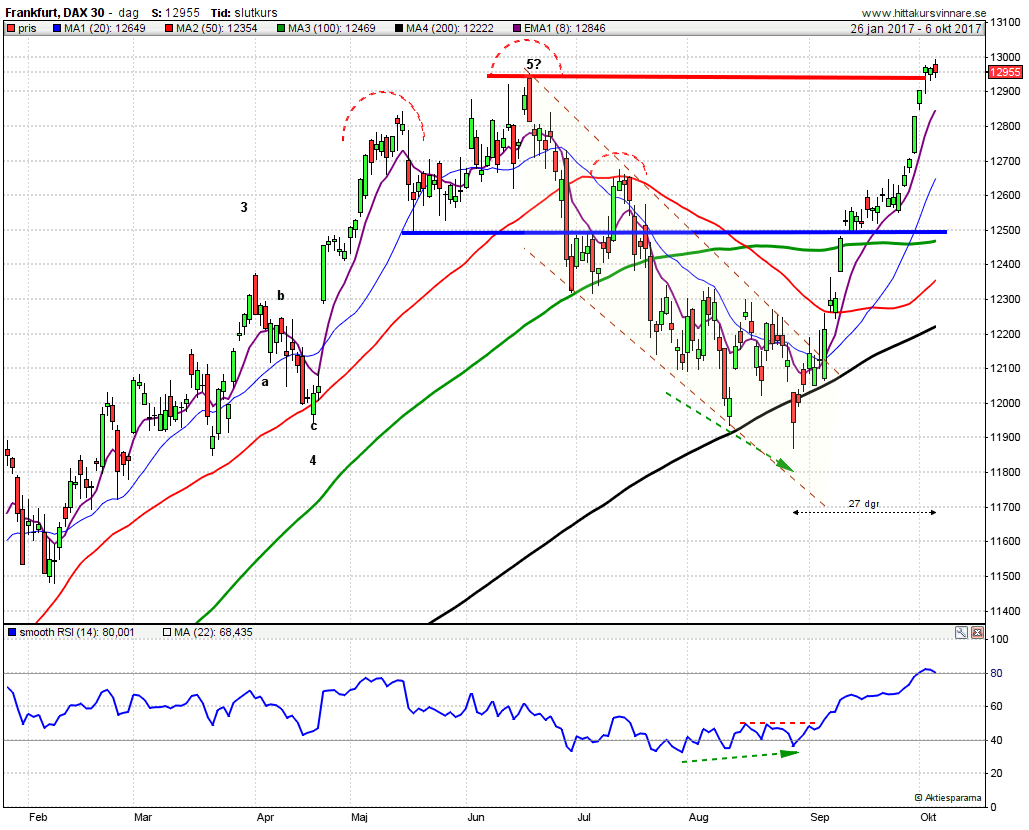Click the 'b' correction wave label

coord(281,295)
